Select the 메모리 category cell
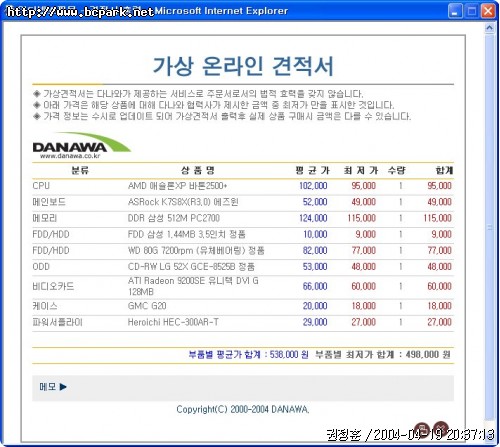 coord(45,218)
